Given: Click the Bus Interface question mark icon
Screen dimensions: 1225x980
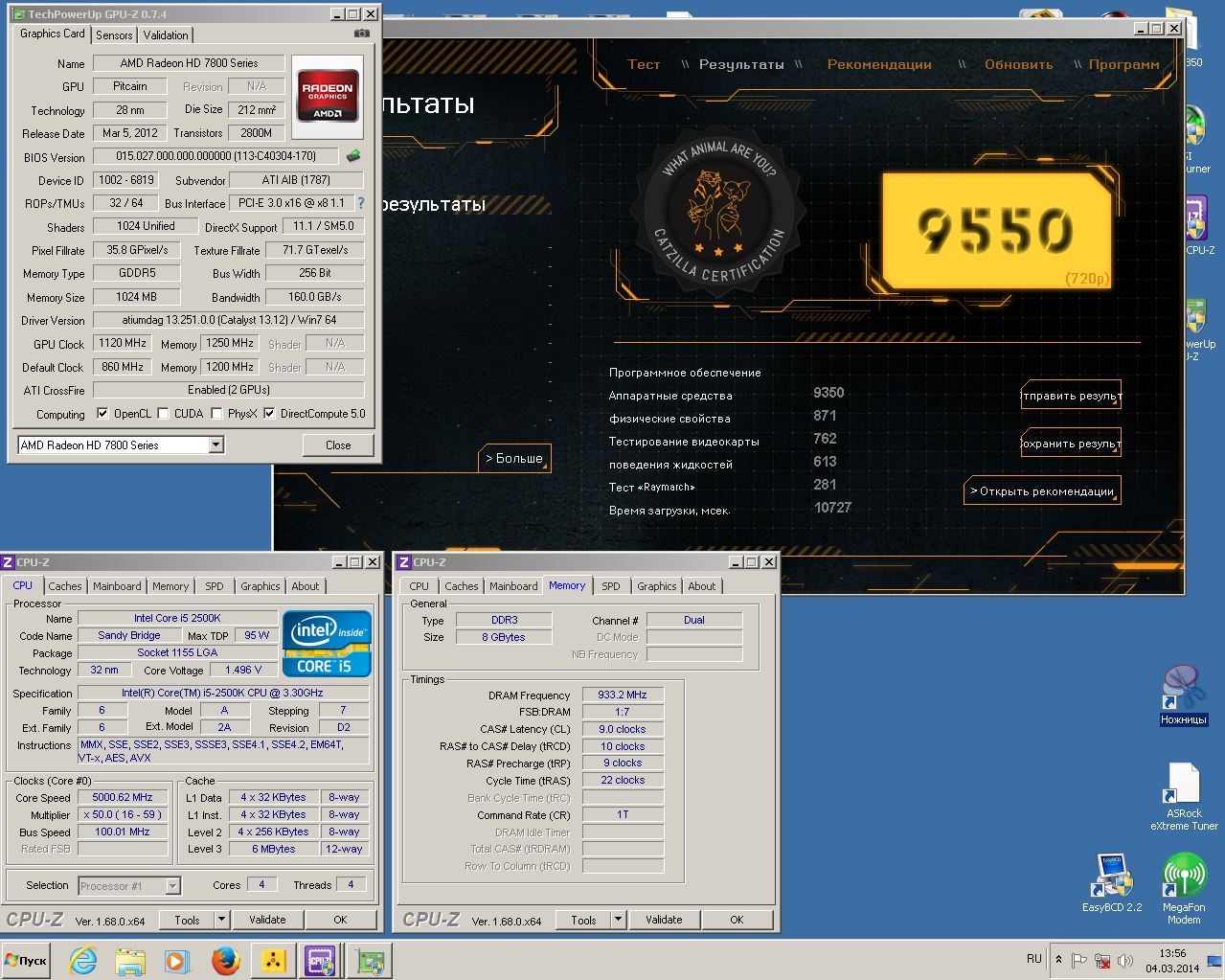Looking at the screenshot, I should pos(360,203).
